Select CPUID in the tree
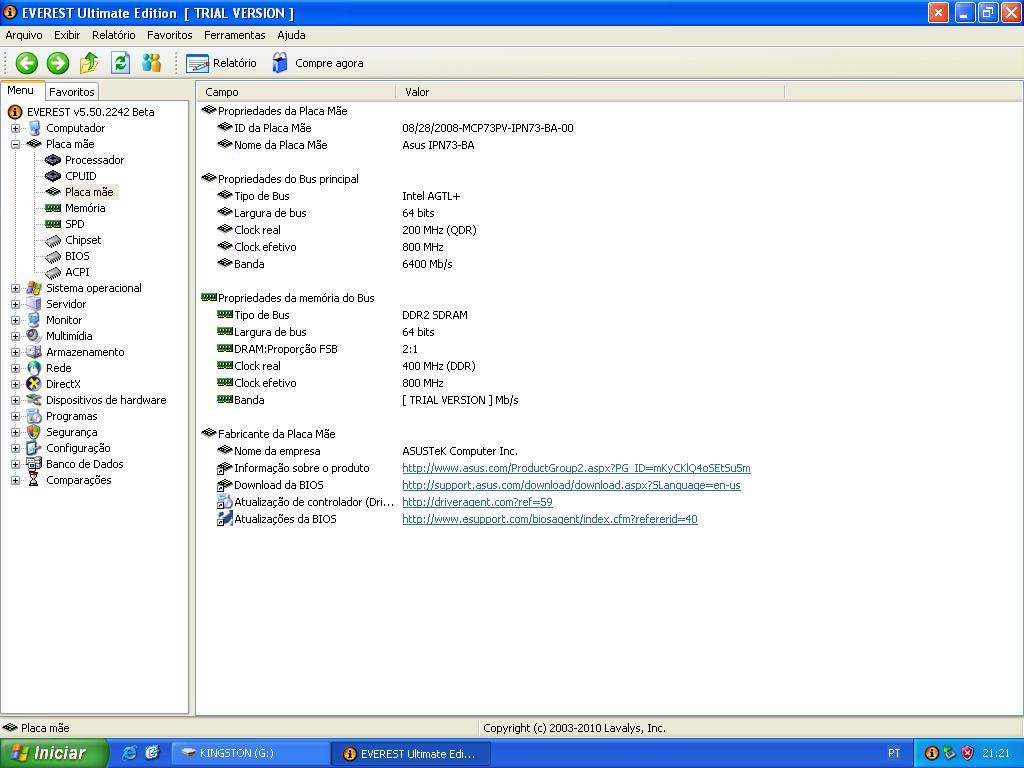The width and height of the screenshot is (1024, 768). click(81, 176)
